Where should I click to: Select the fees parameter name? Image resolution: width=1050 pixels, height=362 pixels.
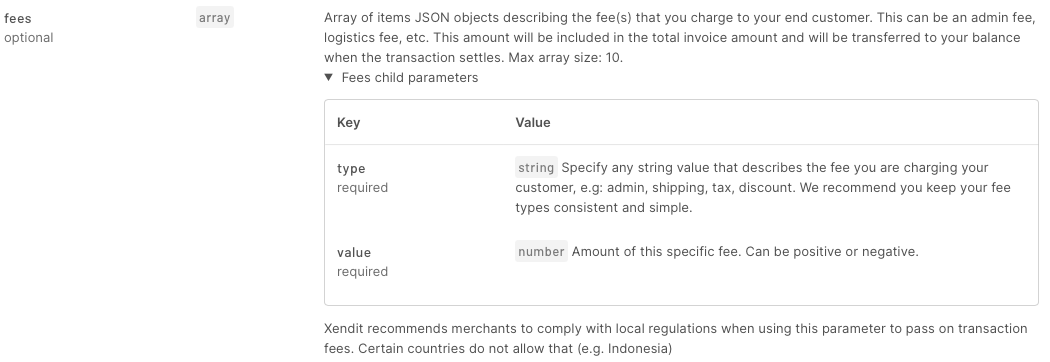point(17,18)
